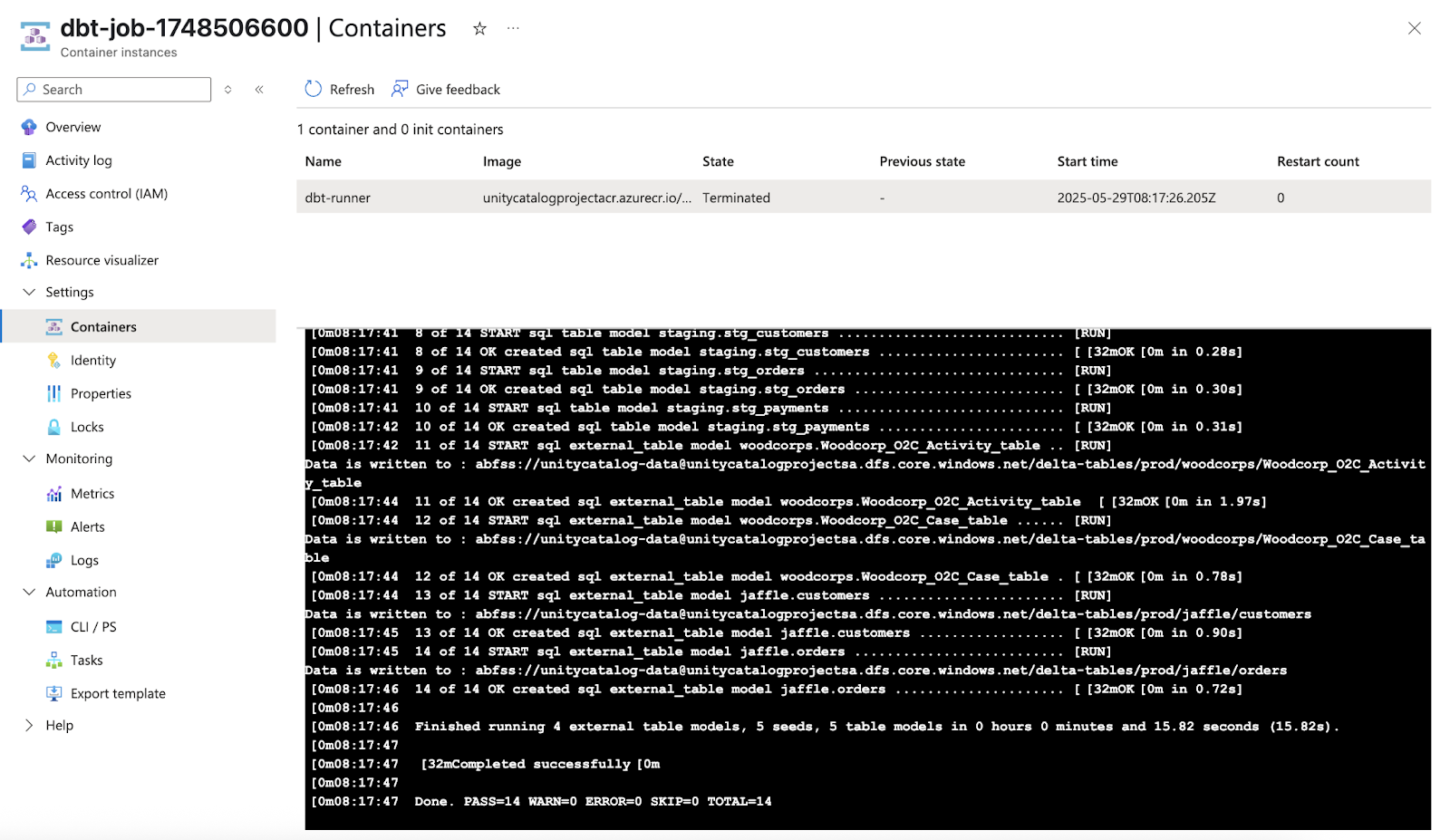
Task: Click the Automation section label
Action: click(82, 592)
